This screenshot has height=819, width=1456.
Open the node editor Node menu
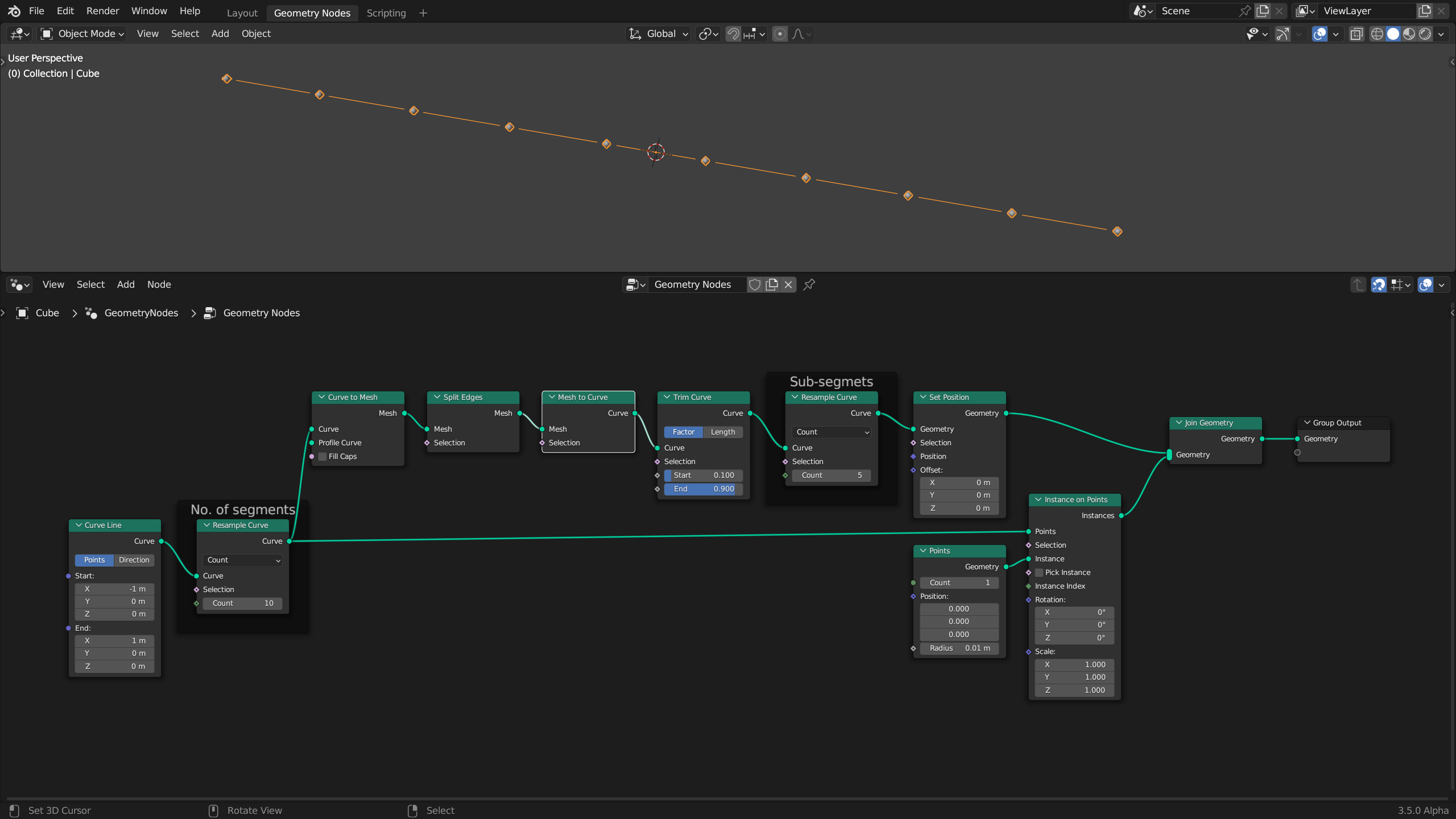pos(159,284)
